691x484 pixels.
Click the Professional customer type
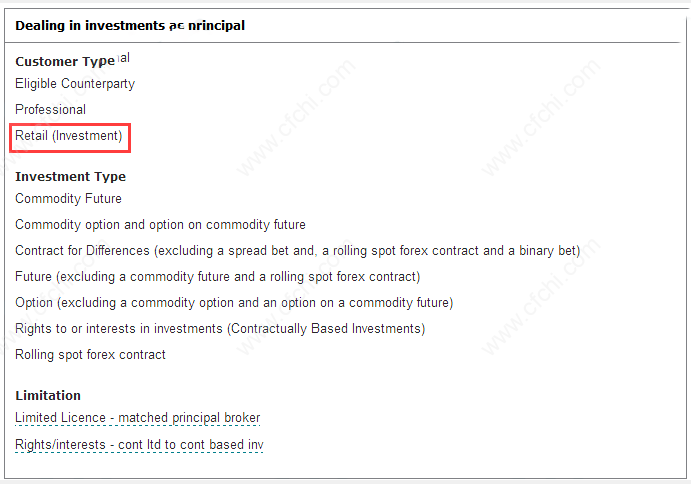[50, 109]
